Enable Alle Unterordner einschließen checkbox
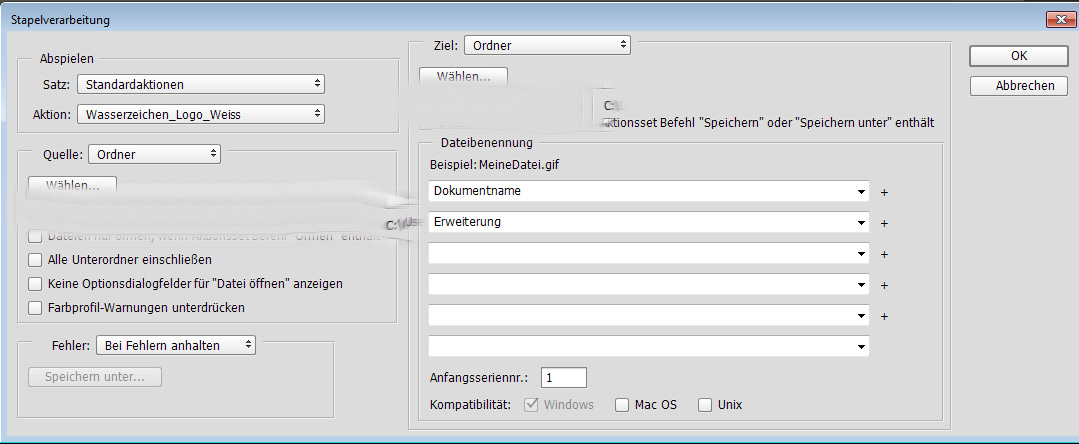1079x444 pixels. click(36, 260)
